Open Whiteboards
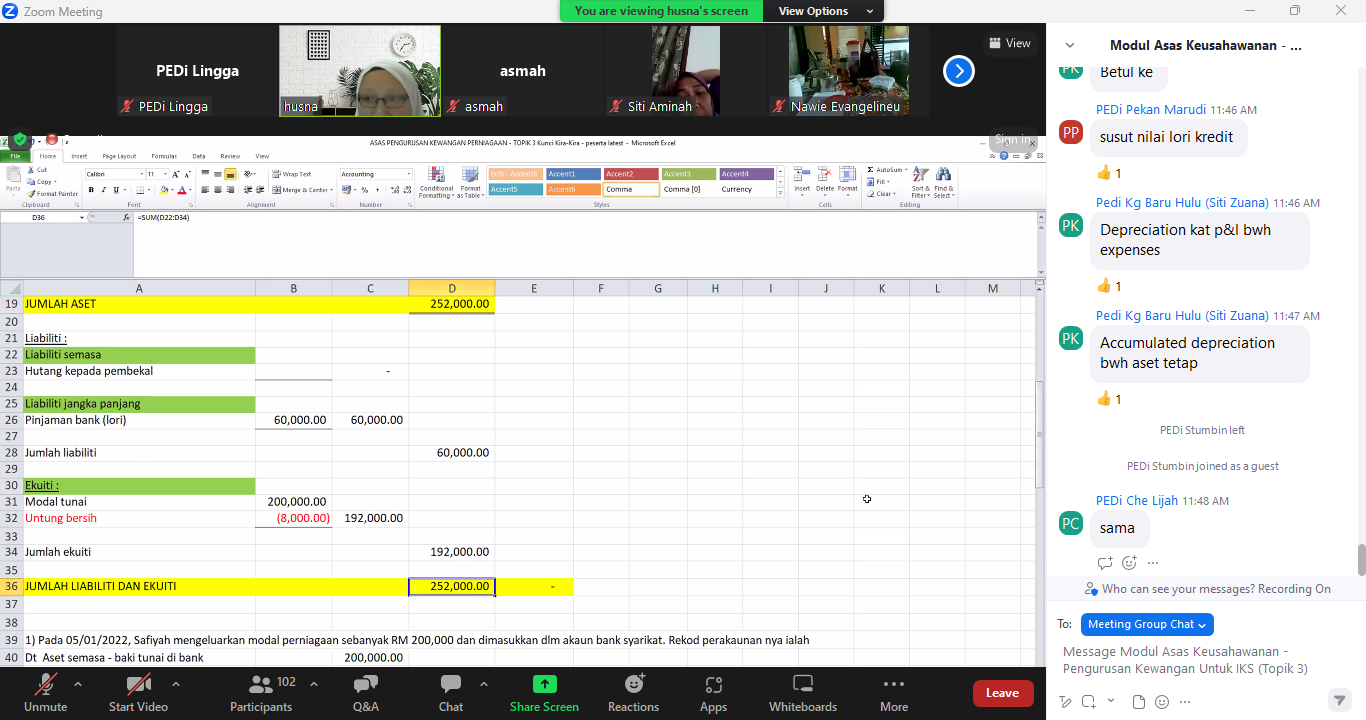Screen dimensions: 1366x720 802,692
